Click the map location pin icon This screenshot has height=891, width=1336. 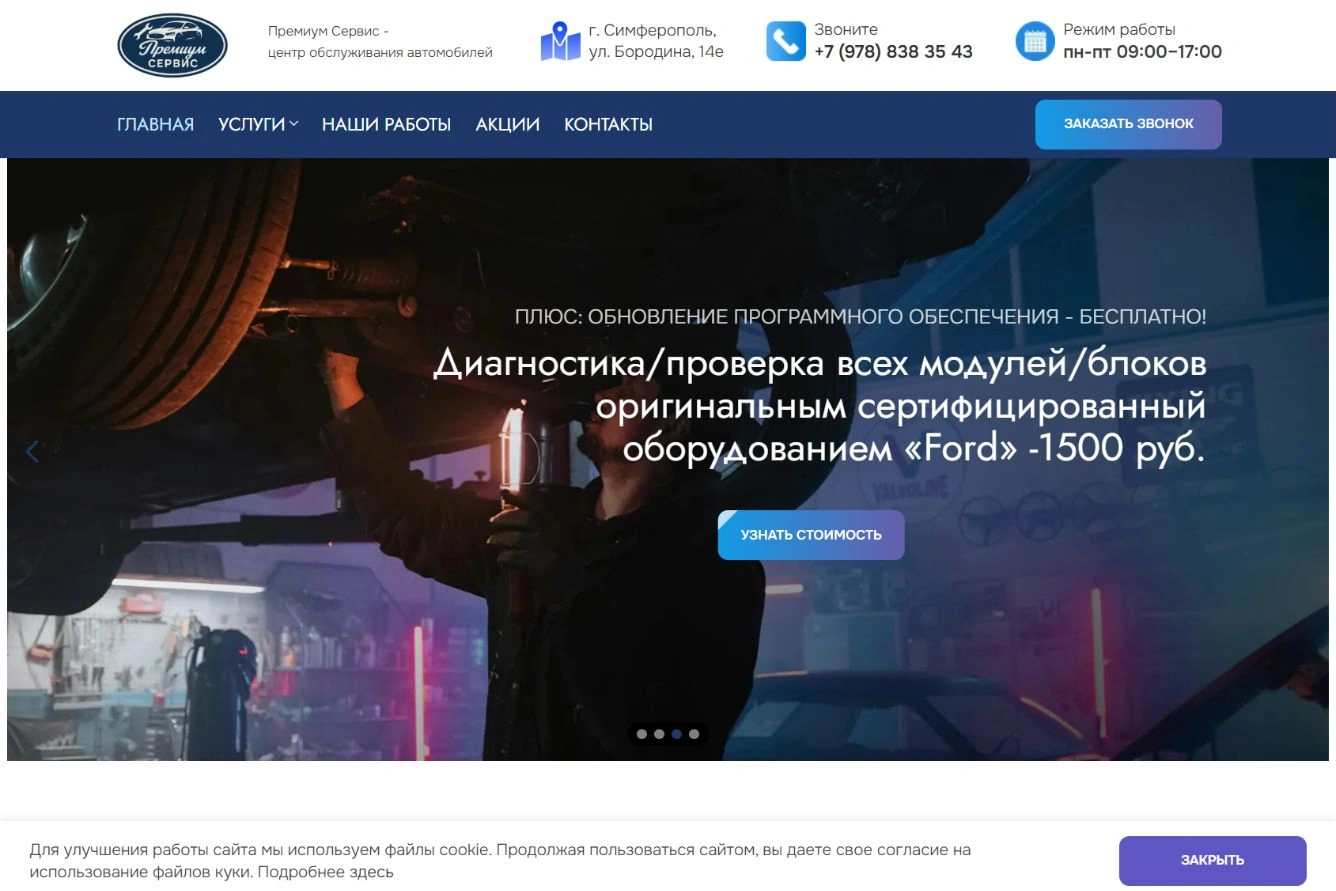[560, 42]
